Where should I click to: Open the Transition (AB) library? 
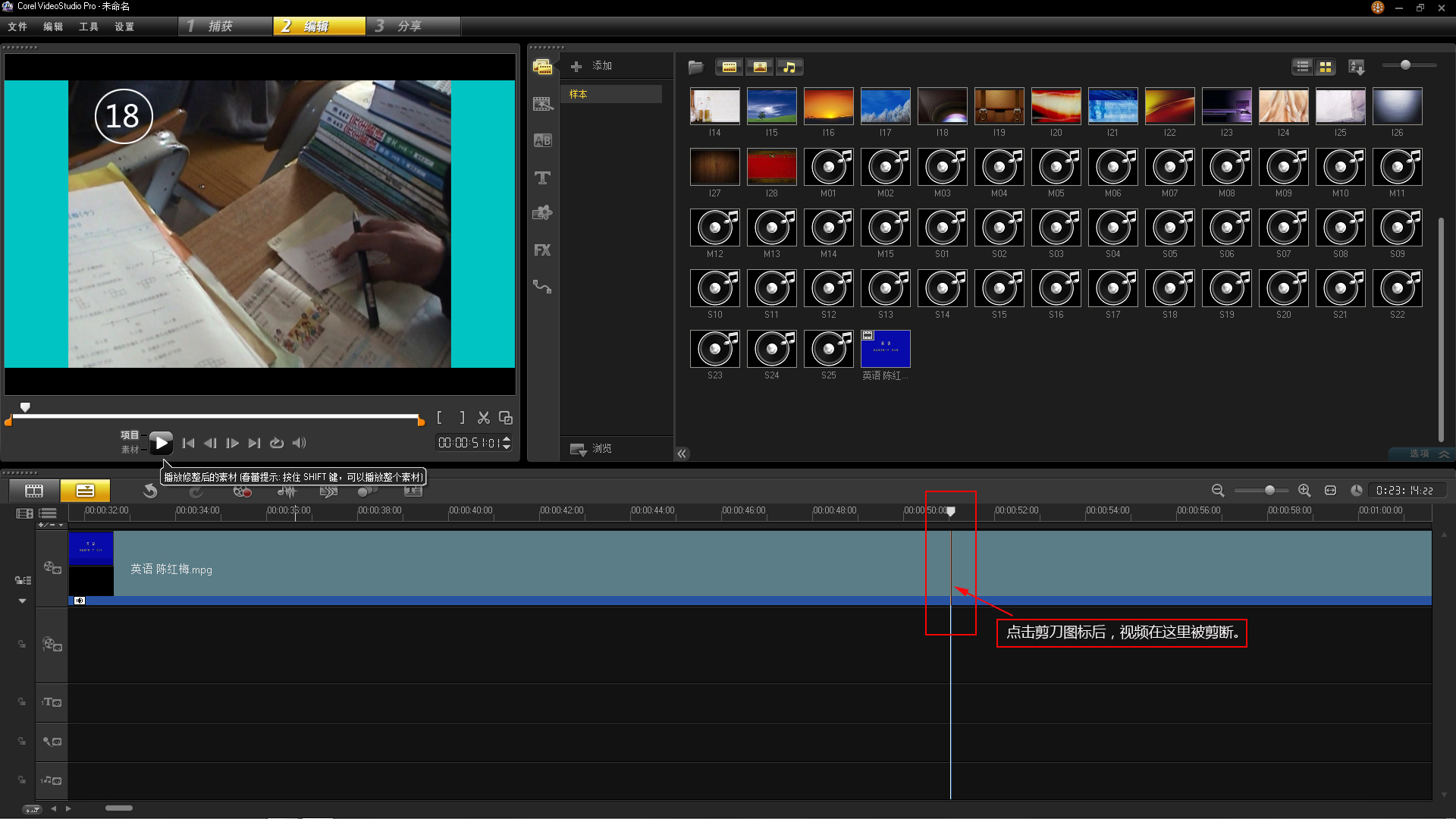click(542, 140)
